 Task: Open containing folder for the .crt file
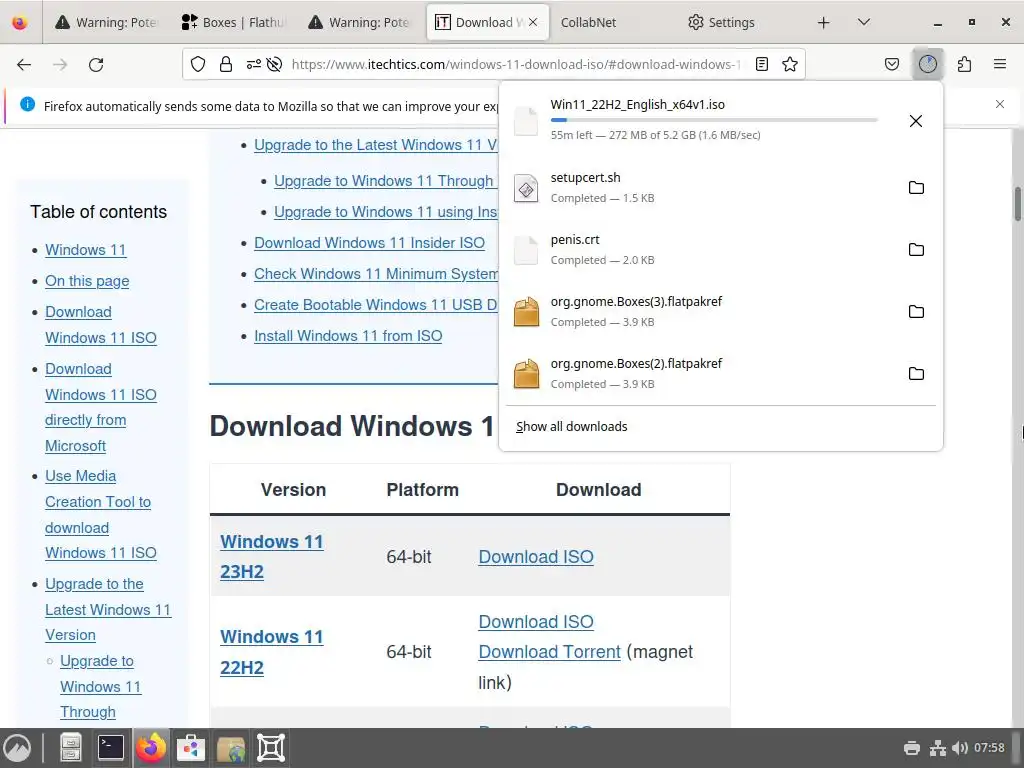tap(916, 249)
